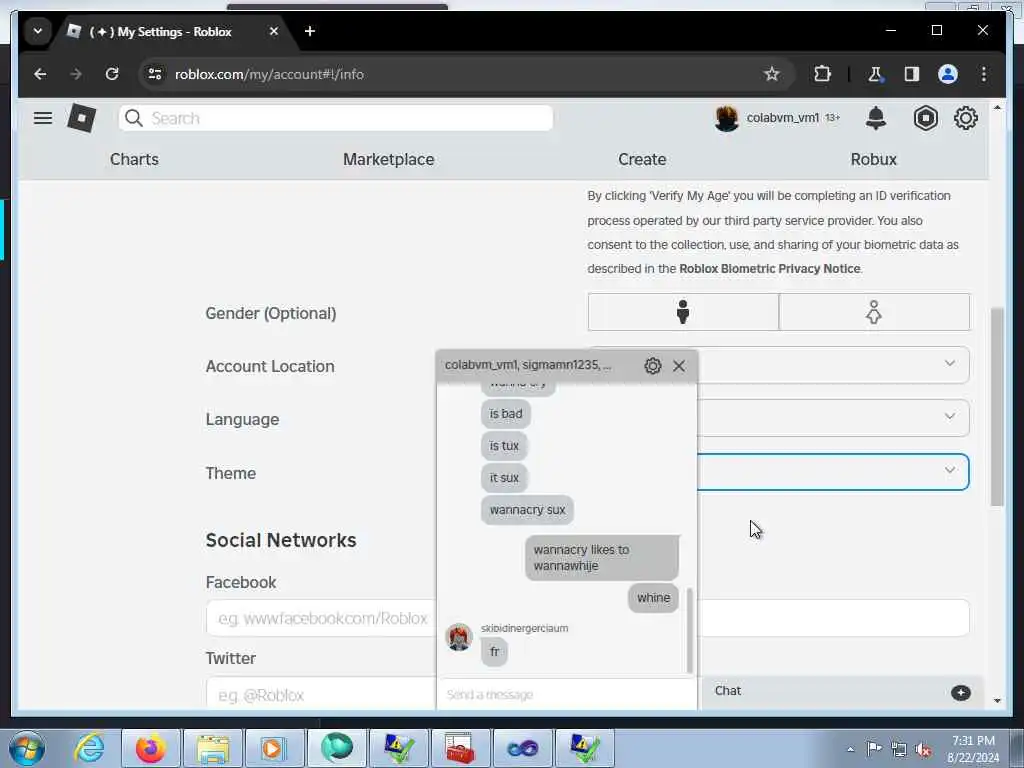Click the 'whine' chat message
Viewport: 1024px width, 768px height.
pos(654,598)
